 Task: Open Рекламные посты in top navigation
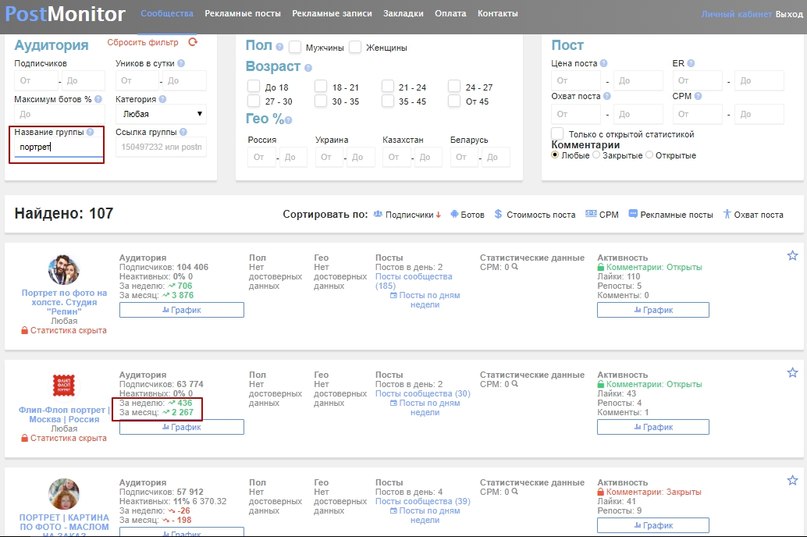tap(242, 13)
